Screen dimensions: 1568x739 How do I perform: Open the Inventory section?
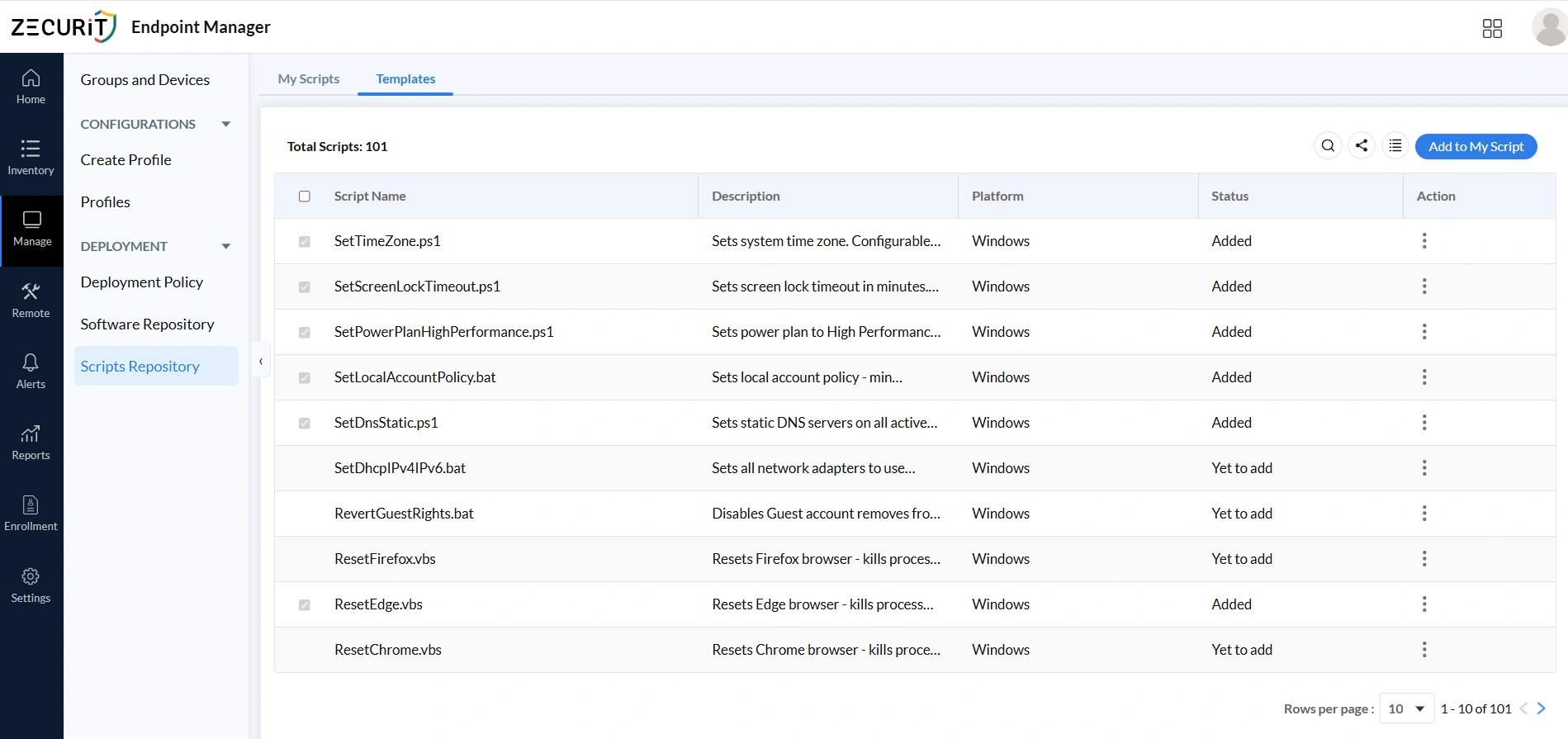coord(31,159)
